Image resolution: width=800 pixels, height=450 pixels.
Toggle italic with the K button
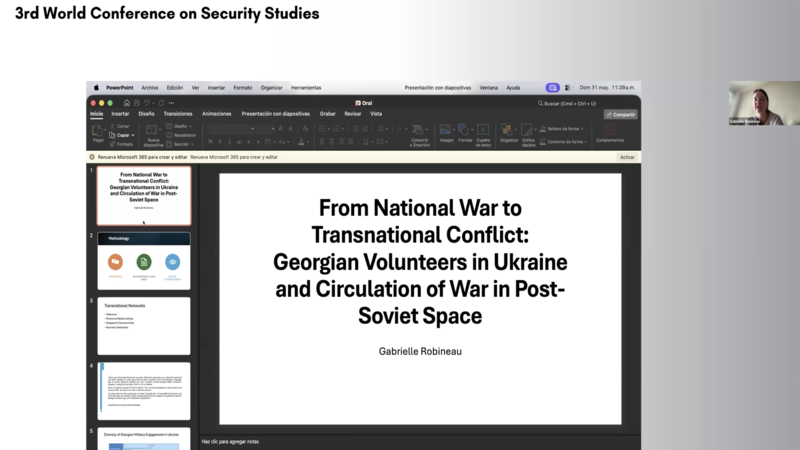[x=220, y=141]
